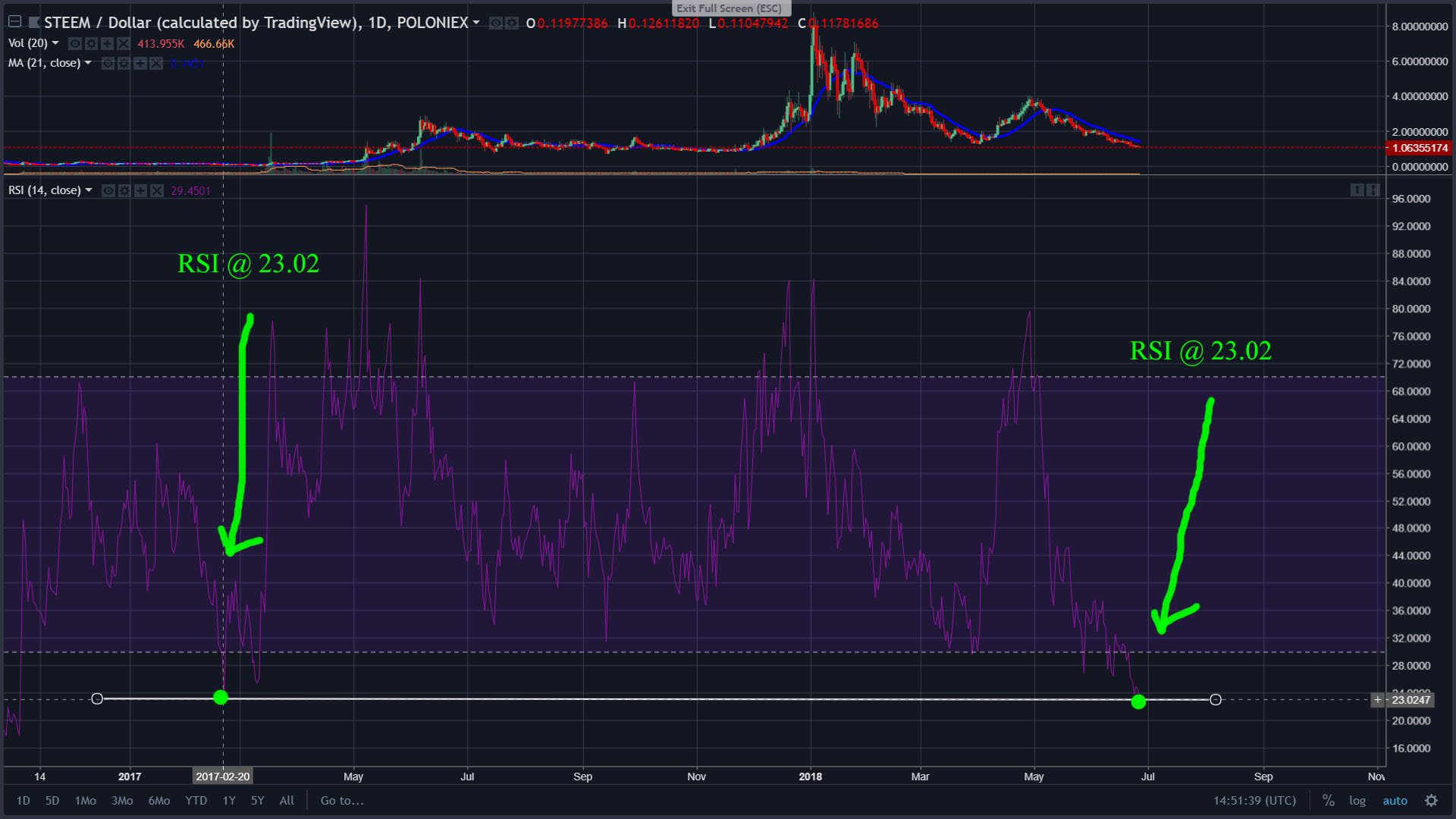The height and width of the screenshot is (819, 1456).
Task: Toggle visibility of Vol (20) indicator
Action: [x=75, y=44]
